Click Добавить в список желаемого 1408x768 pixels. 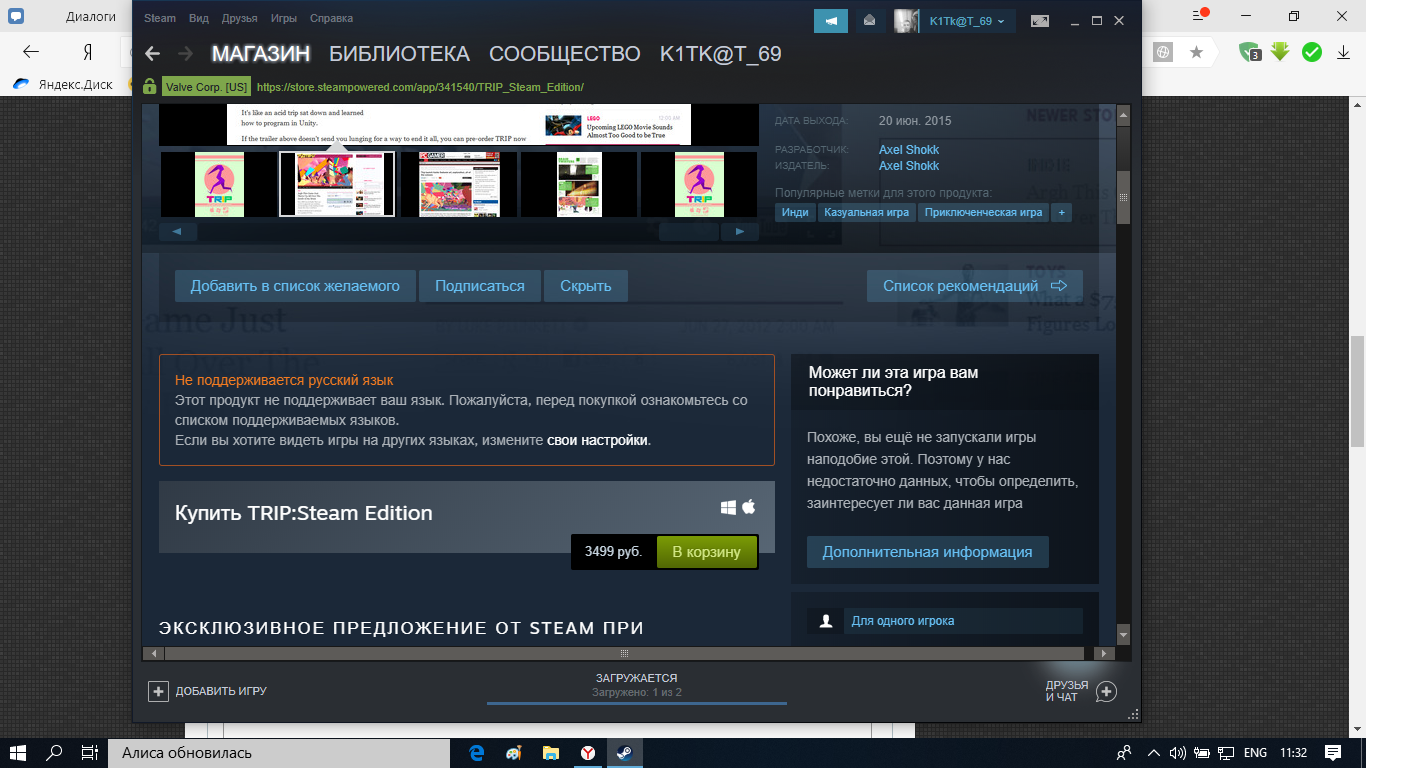coord(295,286)
